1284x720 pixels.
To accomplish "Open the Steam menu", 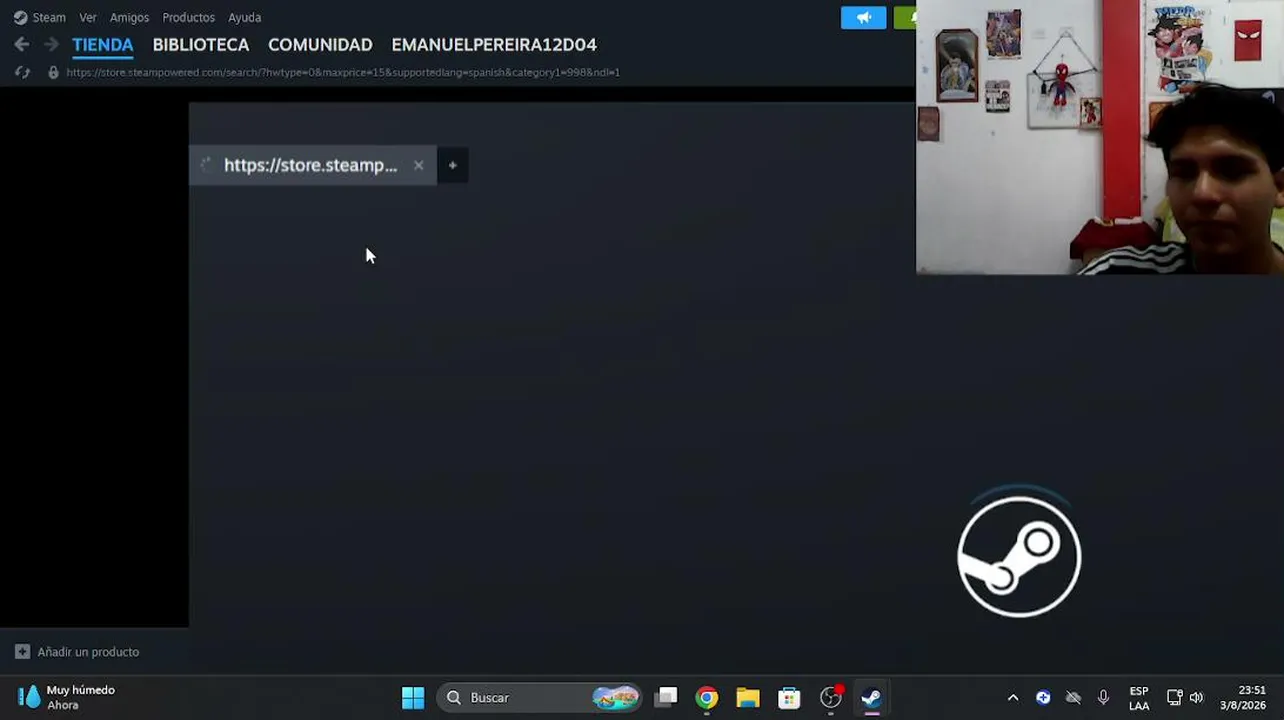I will coord(40,18).
